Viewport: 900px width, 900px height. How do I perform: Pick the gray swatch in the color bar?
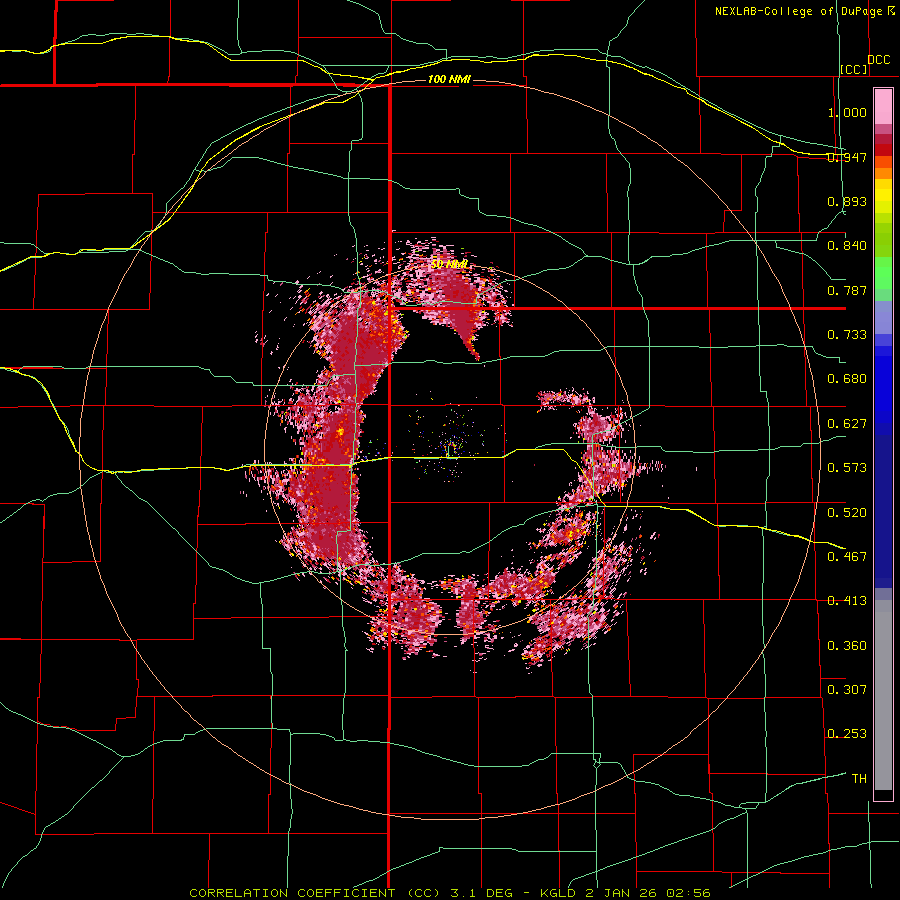coord(883,695)
